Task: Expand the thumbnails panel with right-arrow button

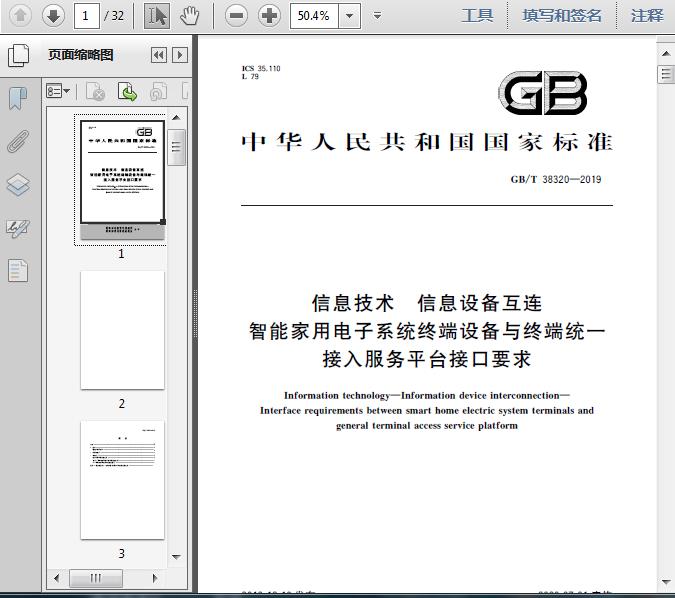Action: (180, 55)
